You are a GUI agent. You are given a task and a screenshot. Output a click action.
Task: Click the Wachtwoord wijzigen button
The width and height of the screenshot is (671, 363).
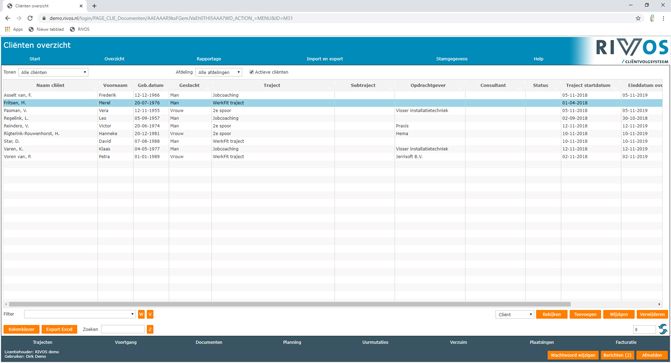click(573, 355)
